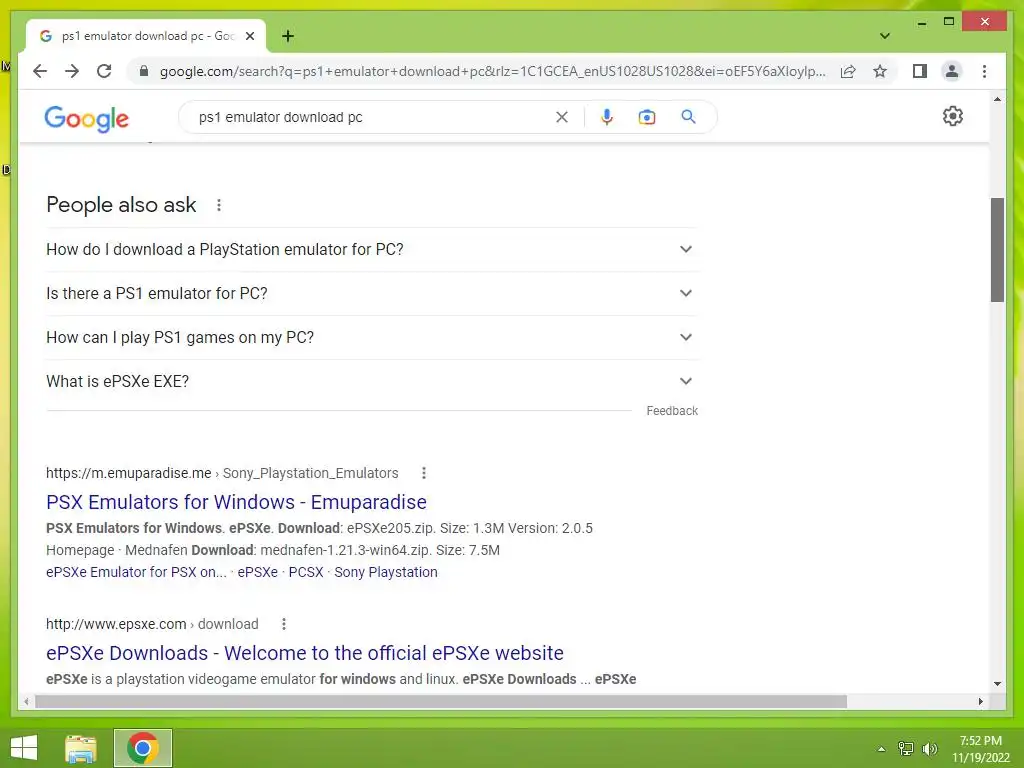Select the ps1 emulator download tab

tap(146, 36)
